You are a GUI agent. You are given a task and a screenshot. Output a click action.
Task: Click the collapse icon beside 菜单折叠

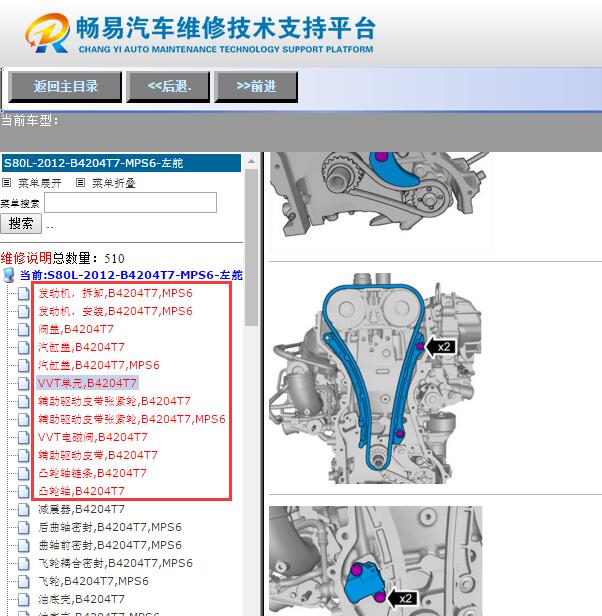pos(80,182)
